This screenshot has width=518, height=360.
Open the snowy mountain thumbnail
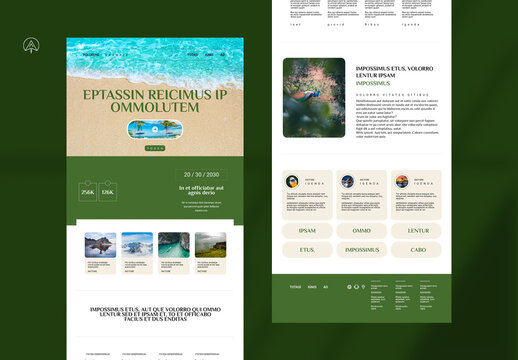coord(137,245)
